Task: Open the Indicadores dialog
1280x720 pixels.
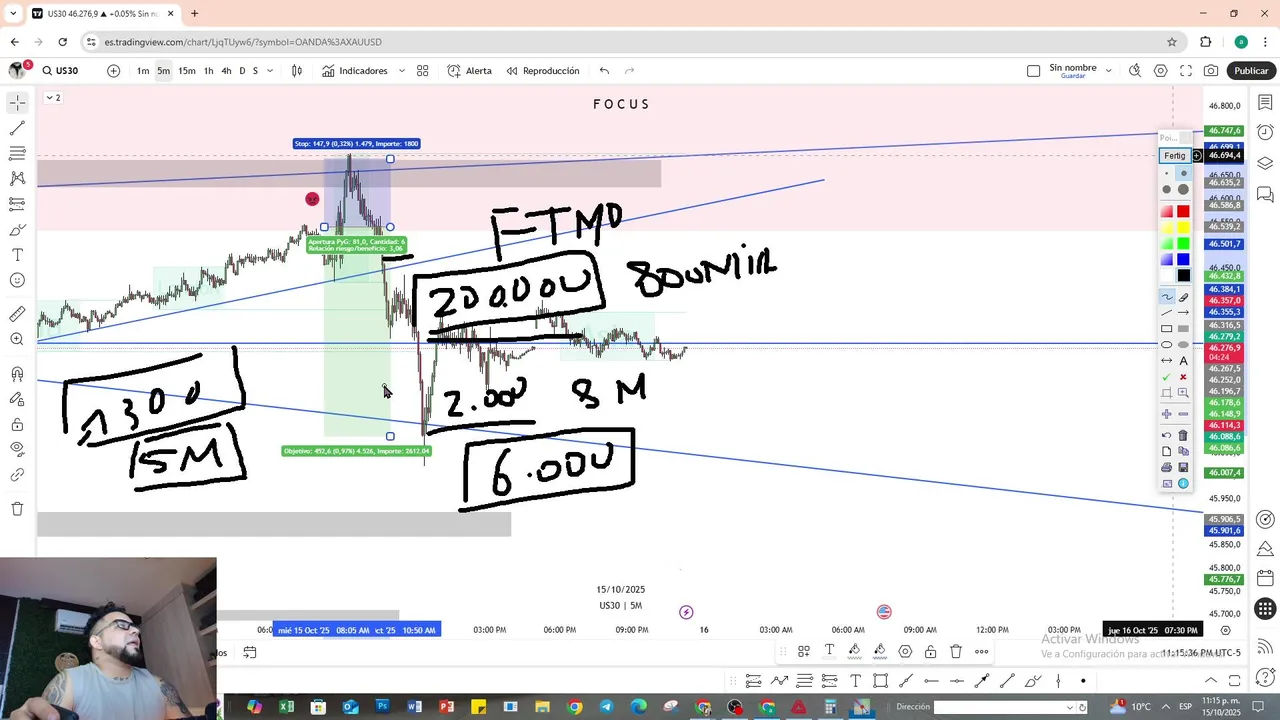Action: pyautogui.click(x=355, y=71)
